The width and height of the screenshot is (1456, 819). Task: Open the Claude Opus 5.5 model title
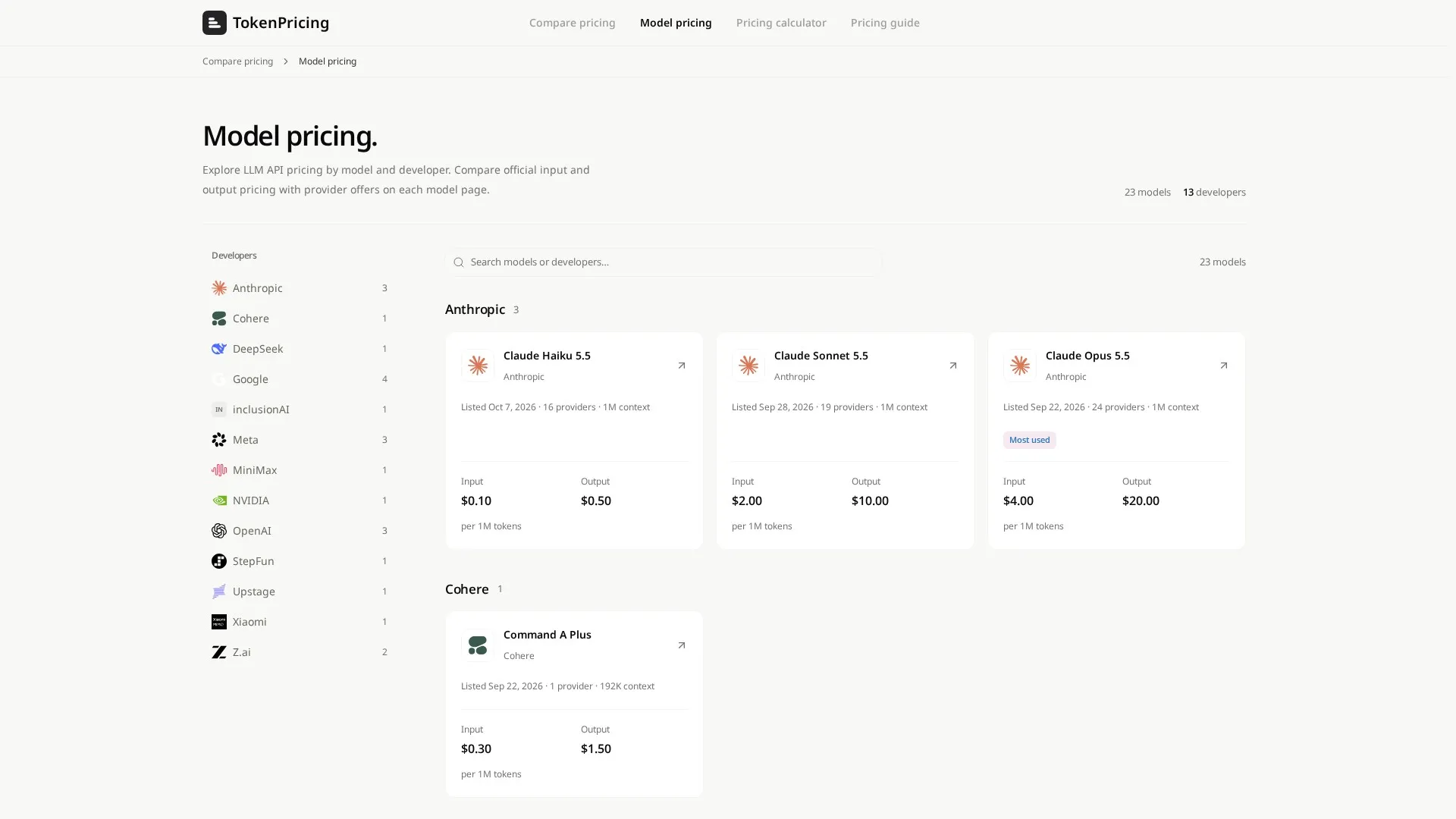[1087, 356]
